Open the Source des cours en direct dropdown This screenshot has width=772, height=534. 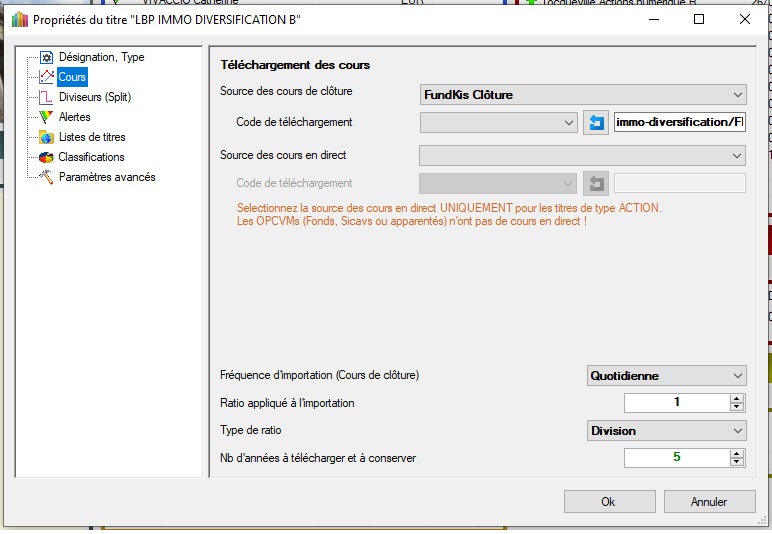tap(583, 155)
